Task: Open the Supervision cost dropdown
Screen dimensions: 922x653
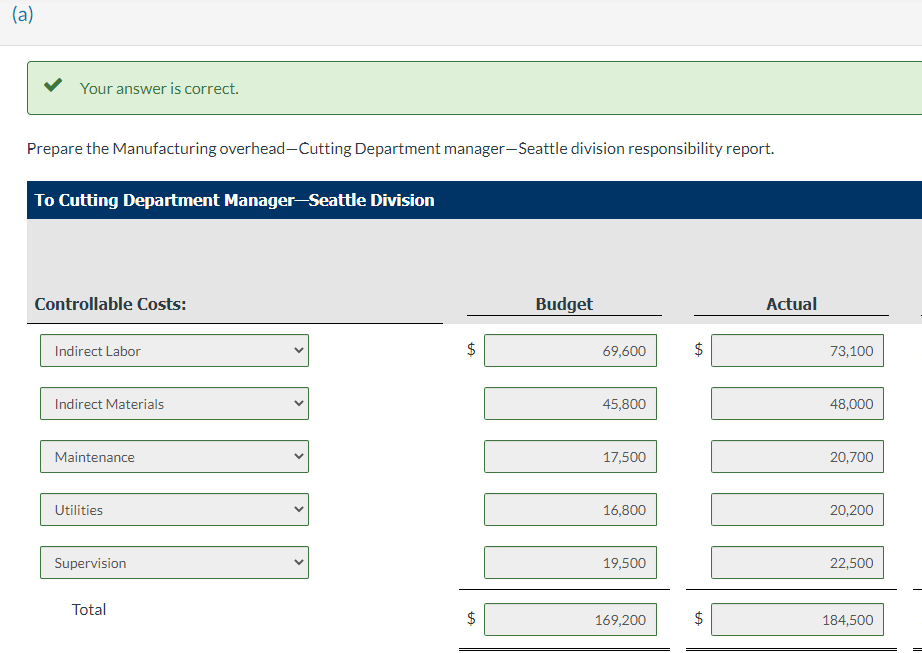Action: tap(174, 562)
